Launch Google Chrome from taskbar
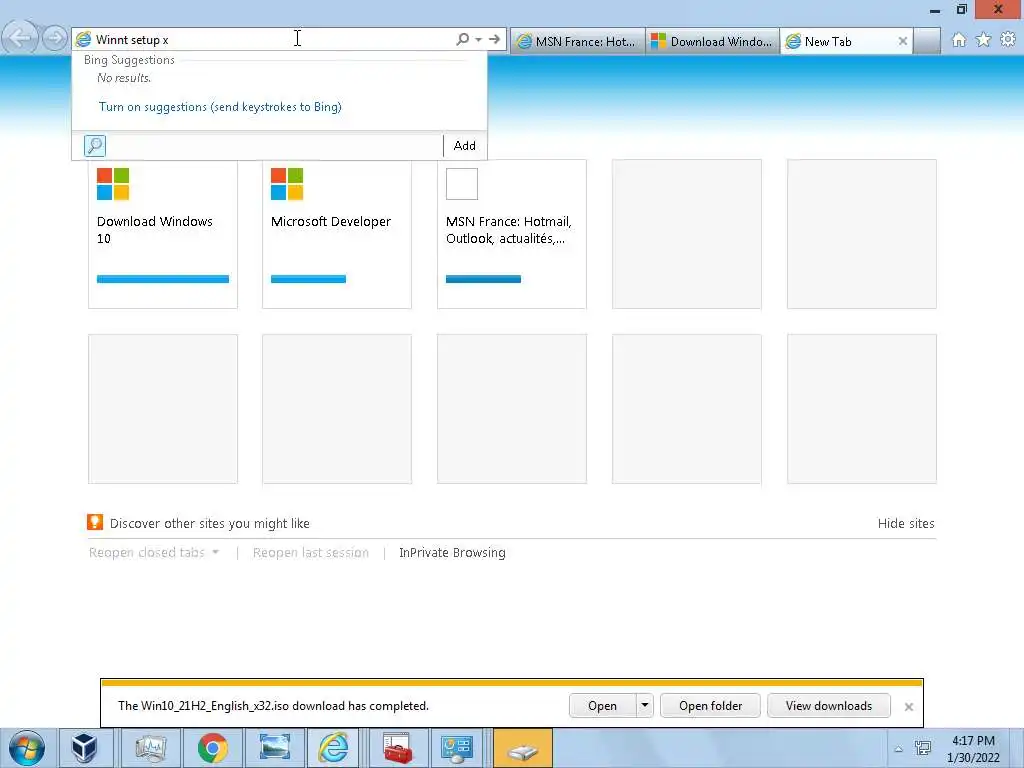The height and width of the screenshot is (768, 1024). [x=212, y=748]
